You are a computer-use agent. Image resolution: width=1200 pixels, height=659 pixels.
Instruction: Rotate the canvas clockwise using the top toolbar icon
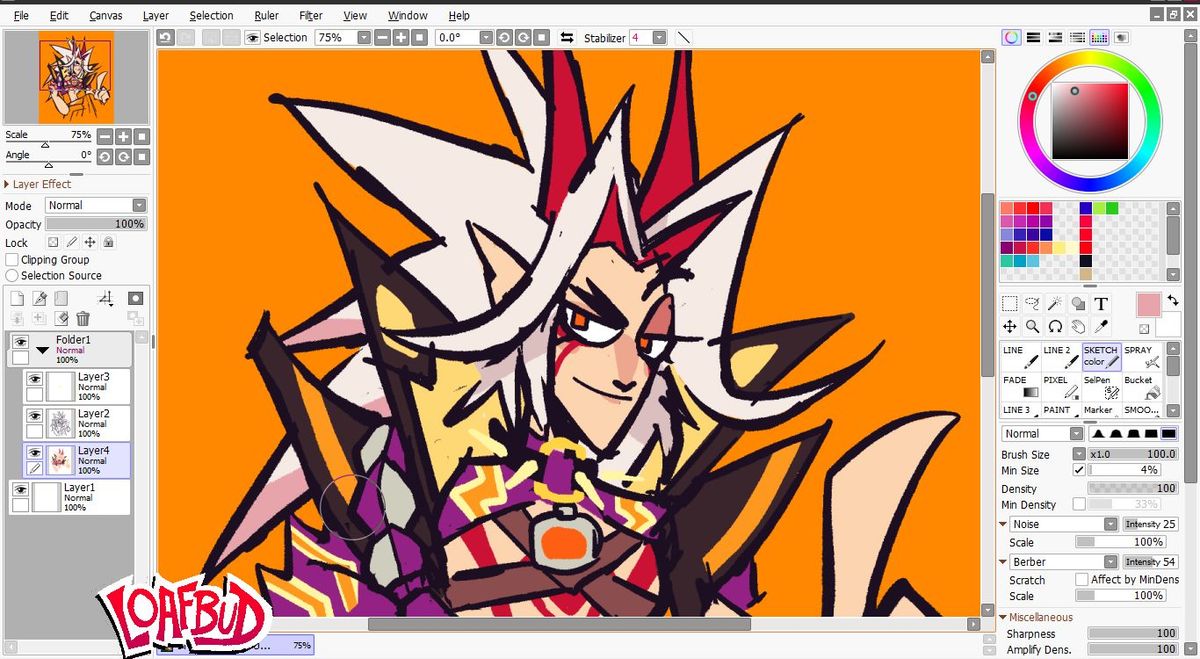[x=522, y=37]
